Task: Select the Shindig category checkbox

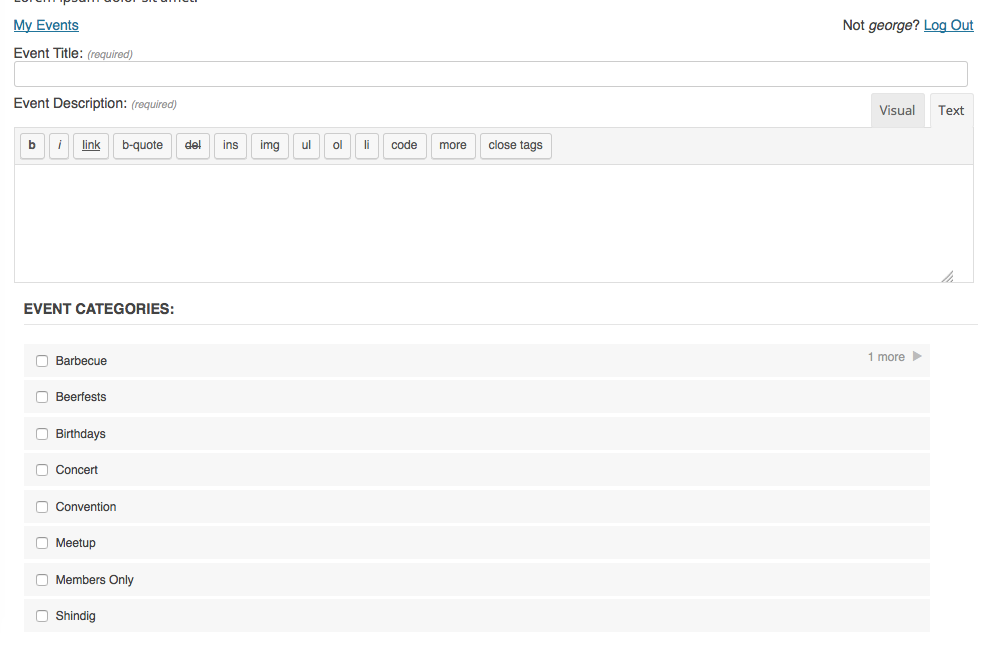Action: click(x=42, y=616)
